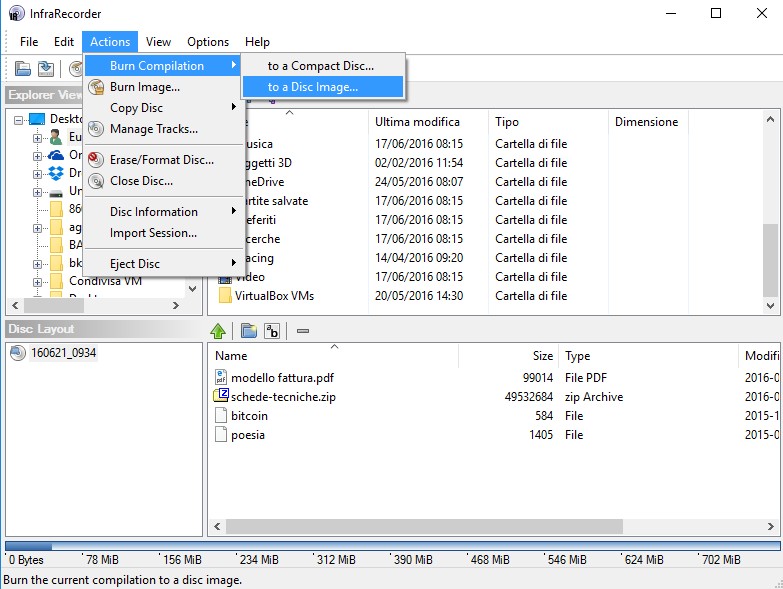The height and width of the screenshot is (589, 783).
Task: Click down arrow of file list scrollbar
Action: 770,305
